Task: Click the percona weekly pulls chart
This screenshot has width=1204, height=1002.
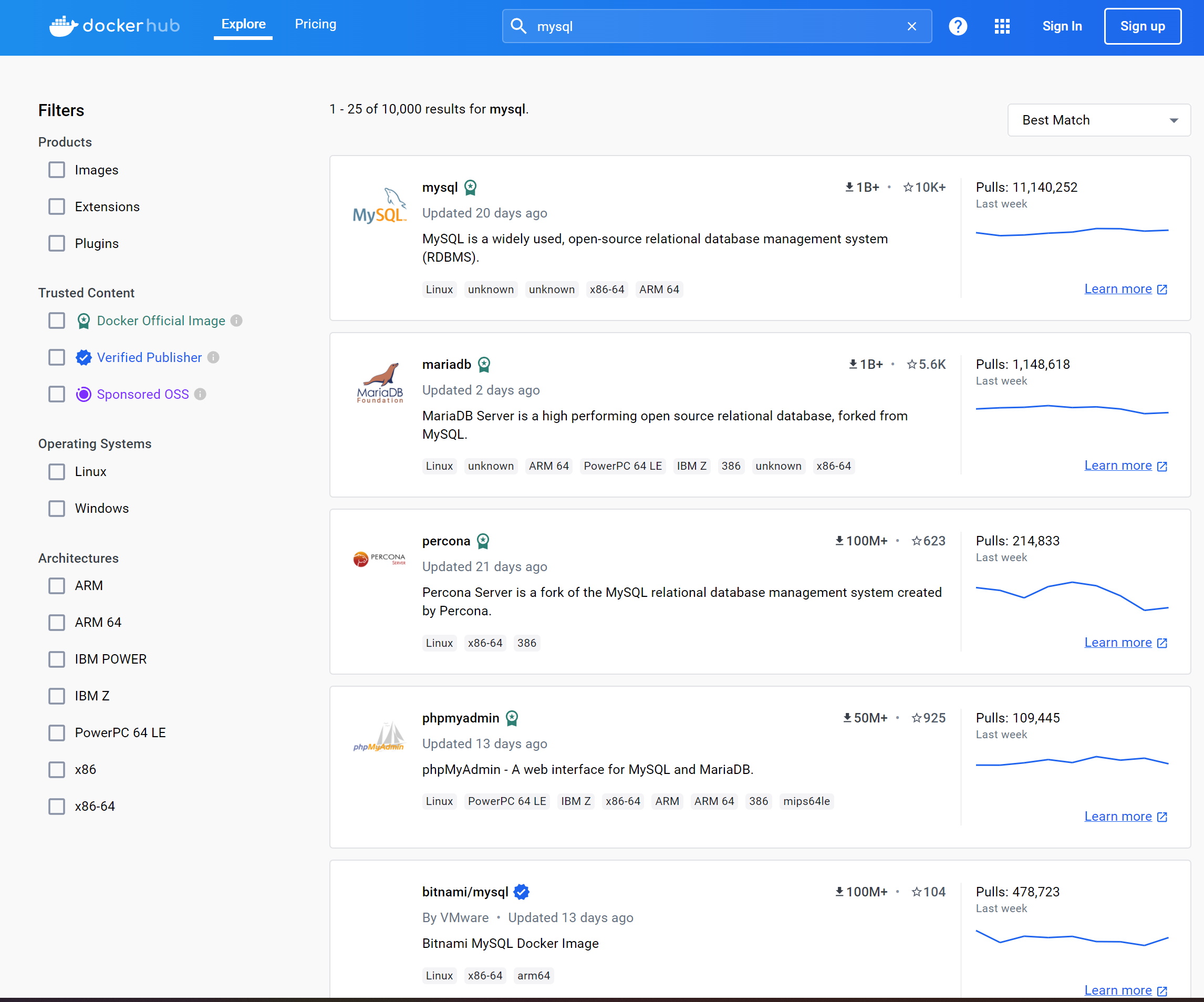Action: 1072,596
